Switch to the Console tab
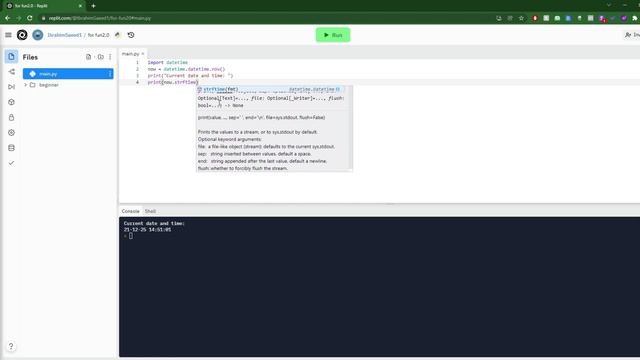This screenshot has height=360, width=640. [x=130, y=211]
